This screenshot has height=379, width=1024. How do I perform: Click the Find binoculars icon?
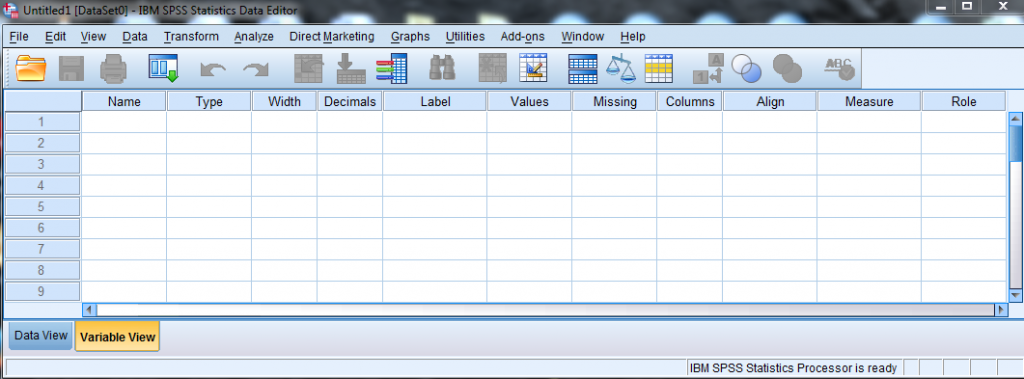pos(442,68)
